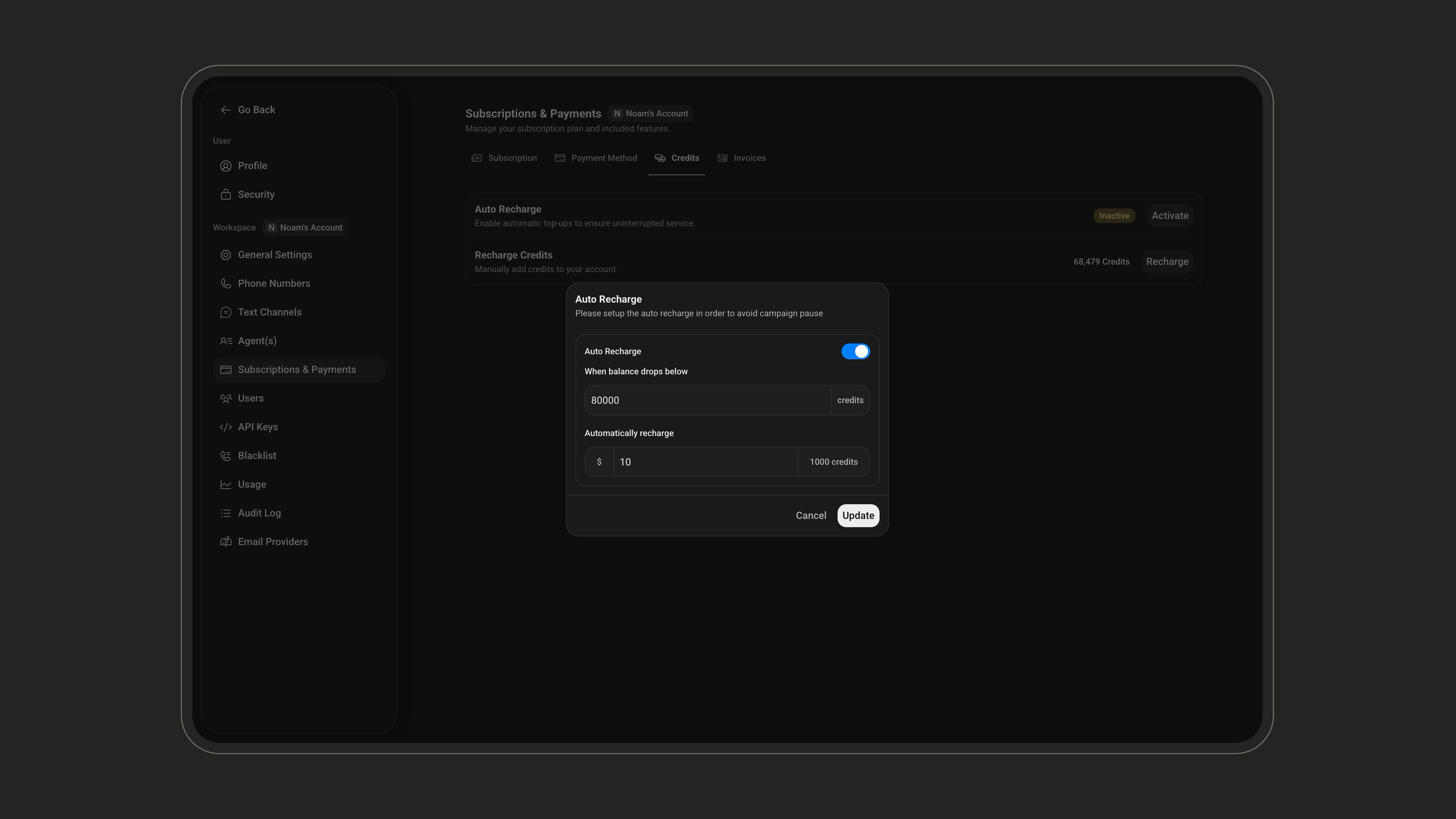Click the API Keys code icon

point(226,427)
